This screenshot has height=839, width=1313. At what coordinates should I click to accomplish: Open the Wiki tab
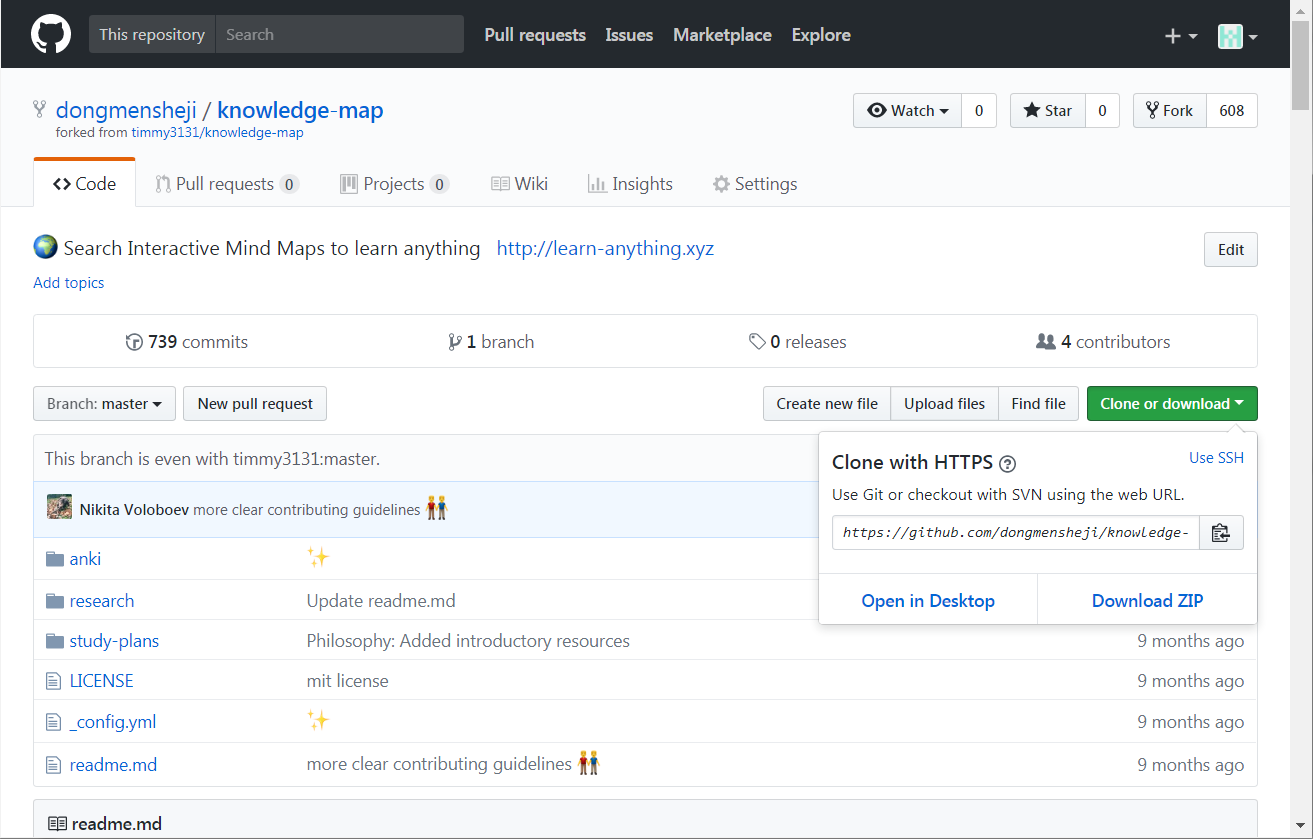[x=519, y=184]
